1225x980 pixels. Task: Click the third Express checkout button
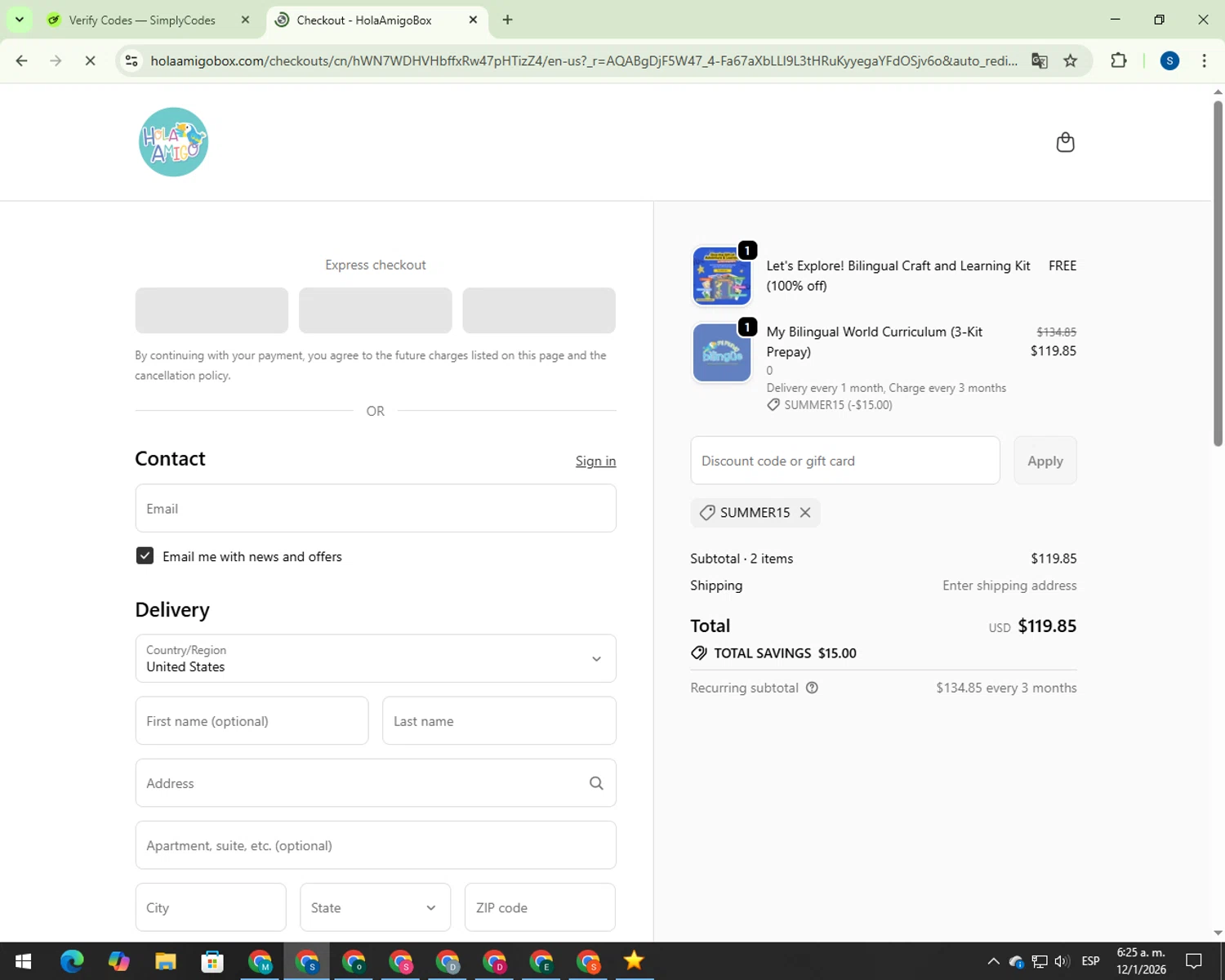539,310
